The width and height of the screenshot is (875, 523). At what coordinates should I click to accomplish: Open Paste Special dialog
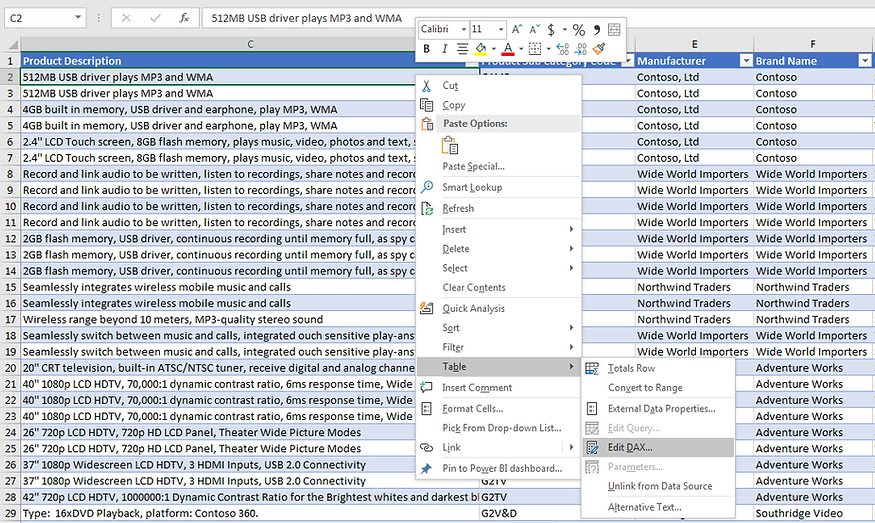[x=499, y=166]
